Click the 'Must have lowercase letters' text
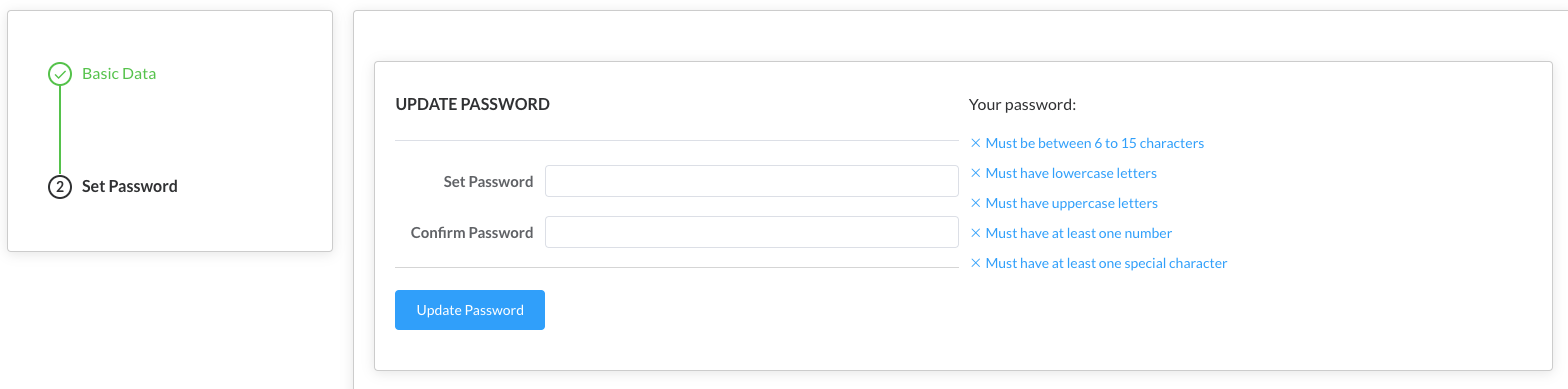The image size is (1568, 389). tap(1071, 173)
